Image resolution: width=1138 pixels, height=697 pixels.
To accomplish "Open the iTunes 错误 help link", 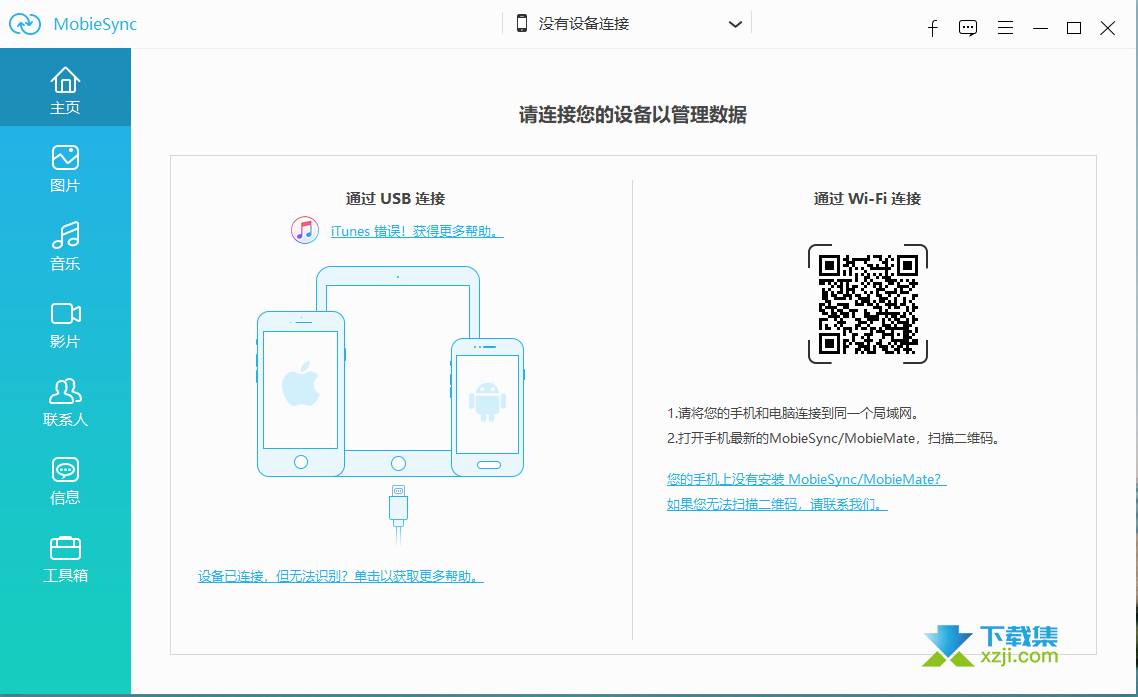I will 417,231.
